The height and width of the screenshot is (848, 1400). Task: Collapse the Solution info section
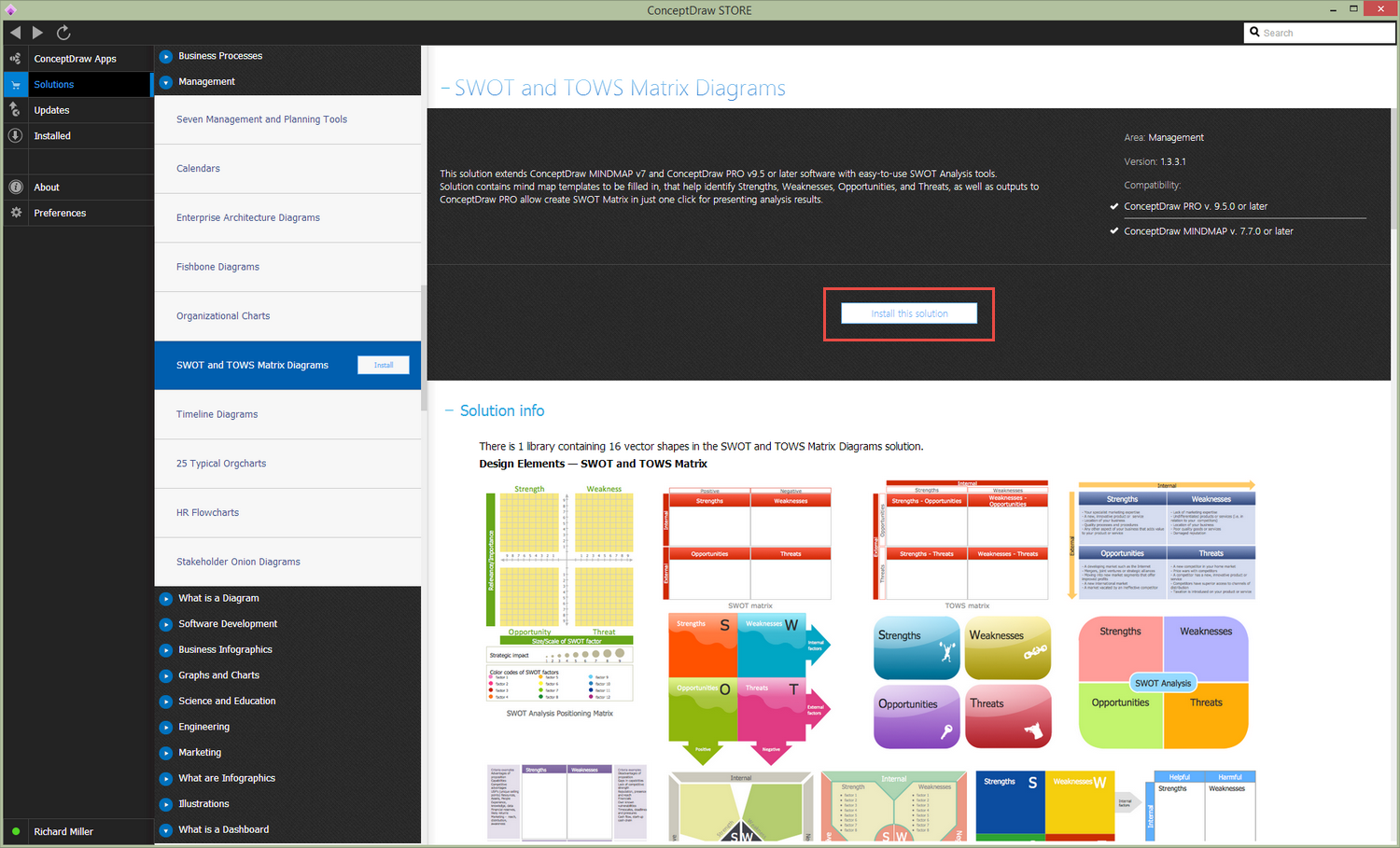(x=449, y=410)
